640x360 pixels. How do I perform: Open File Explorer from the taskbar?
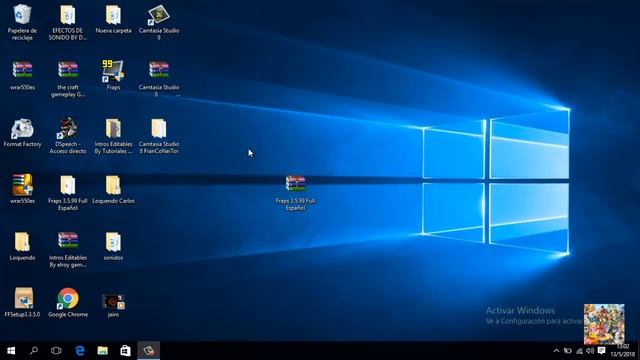coord(102,351)
